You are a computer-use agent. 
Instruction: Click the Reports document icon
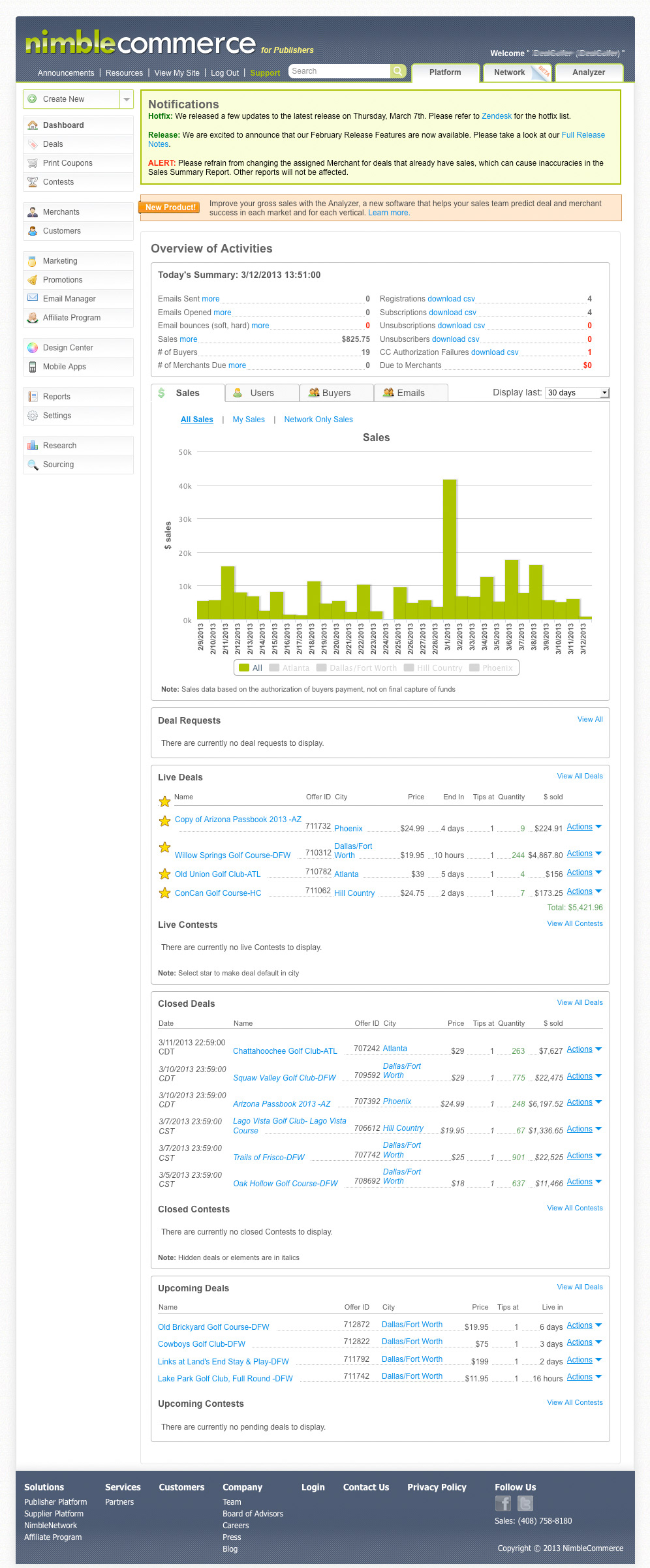33,397
